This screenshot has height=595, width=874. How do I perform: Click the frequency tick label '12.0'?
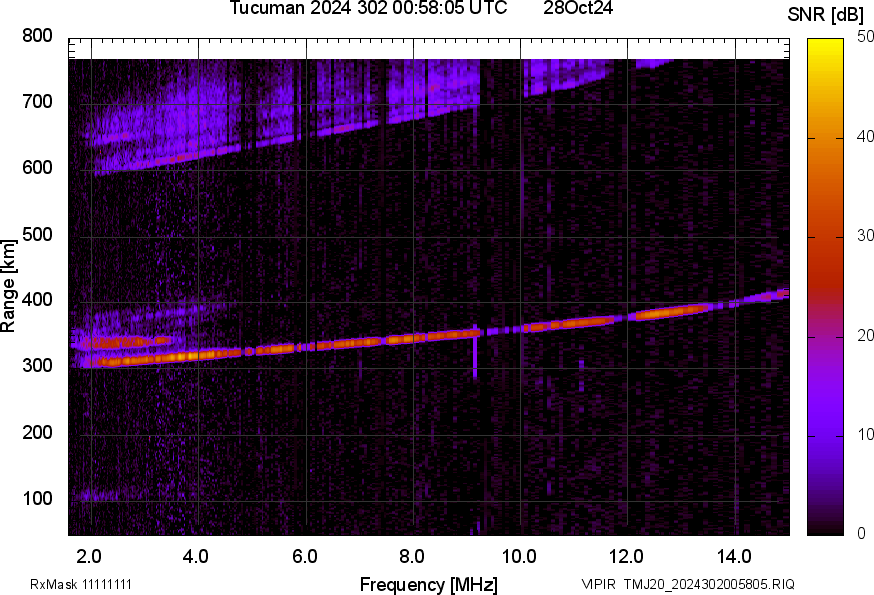pyautogui.click(x=627, y=557)
